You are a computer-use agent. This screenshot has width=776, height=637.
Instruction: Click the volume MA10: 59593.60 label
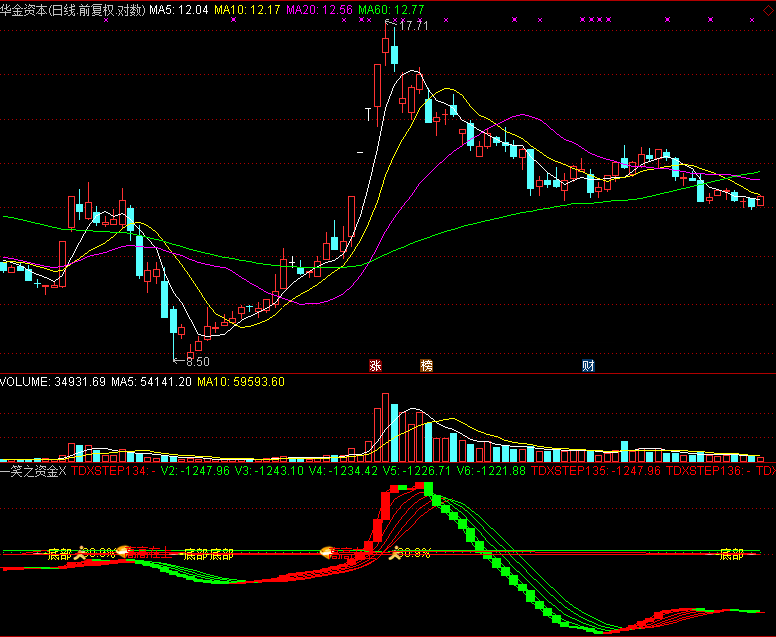[x=241, y=382]
